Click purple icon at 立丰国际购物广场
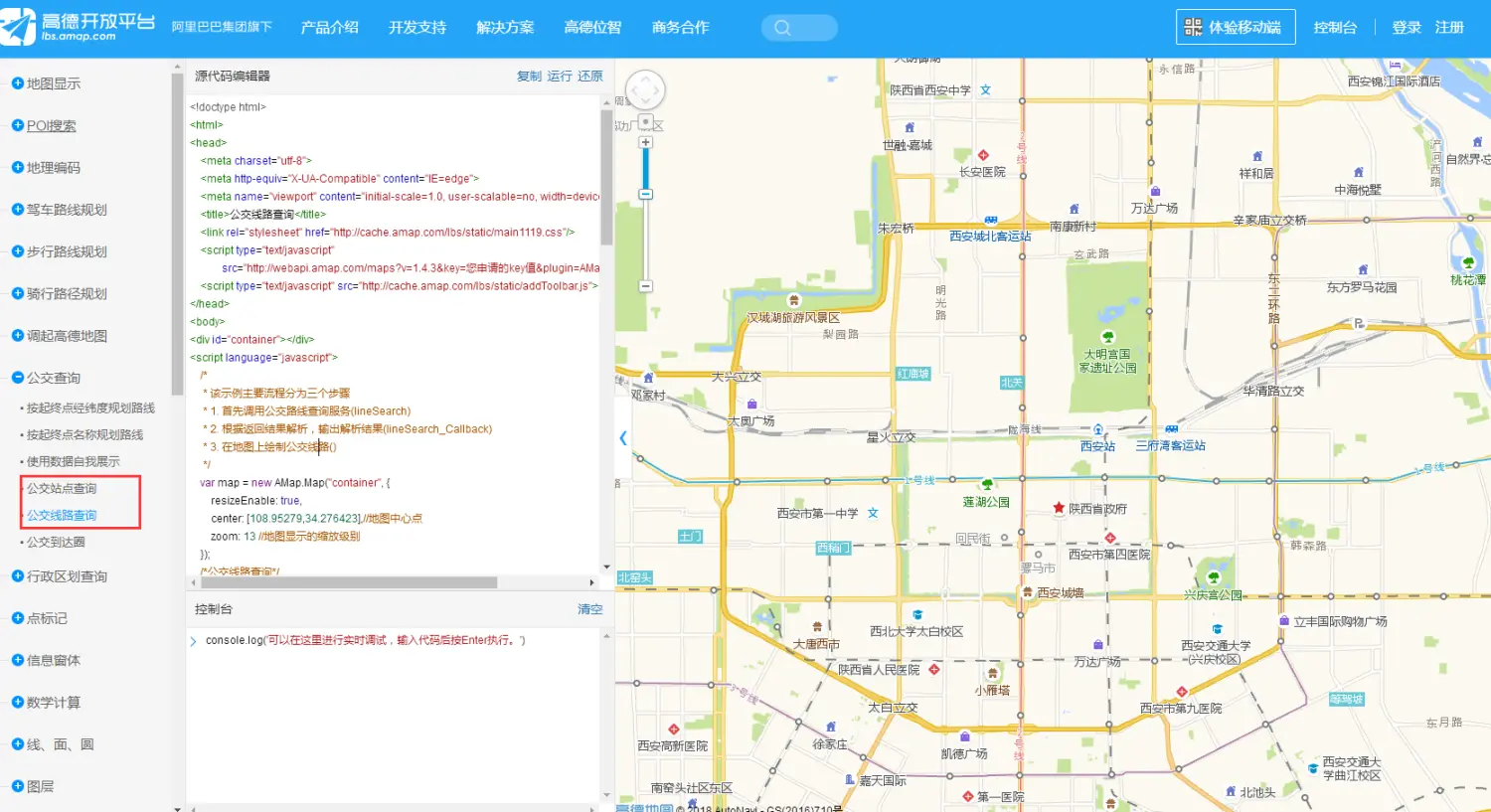This screenshot has height=812, width=1491. tap(1284, 621)
